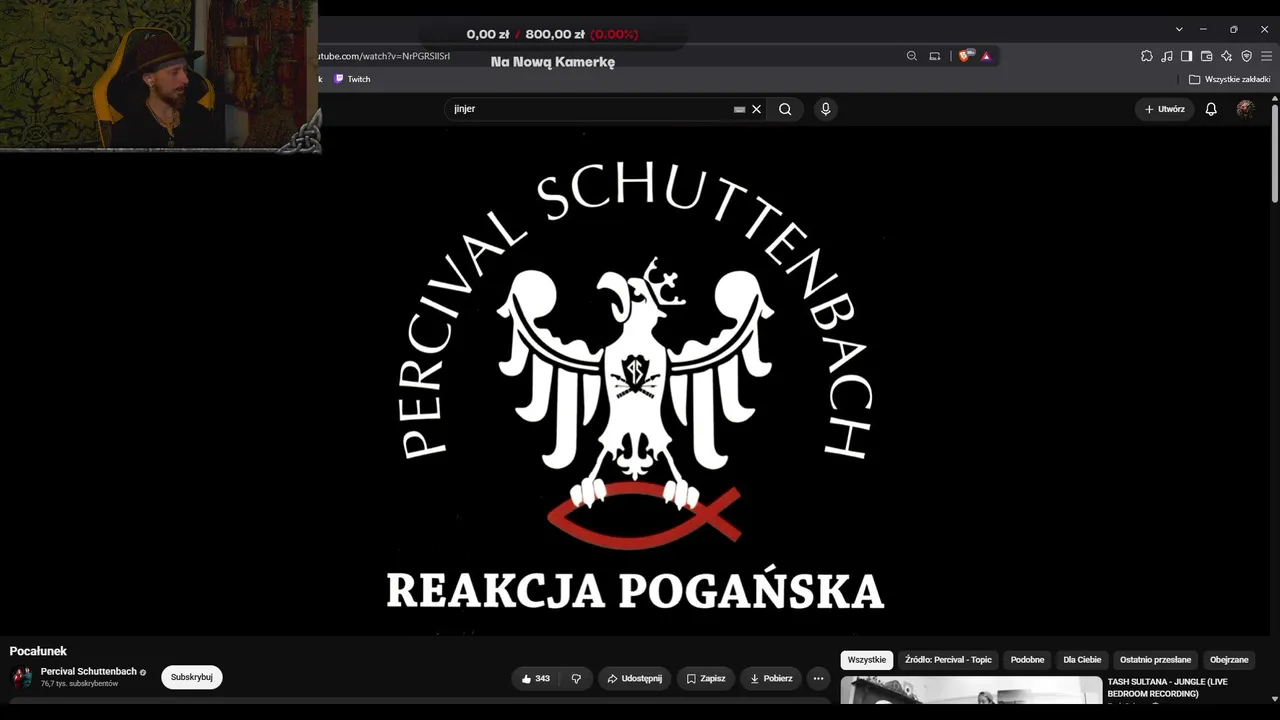Open the 'Wszystkie zakładki' bookmarks folder
Viewport: 1280px width, 720px height.
point(1229,79)
